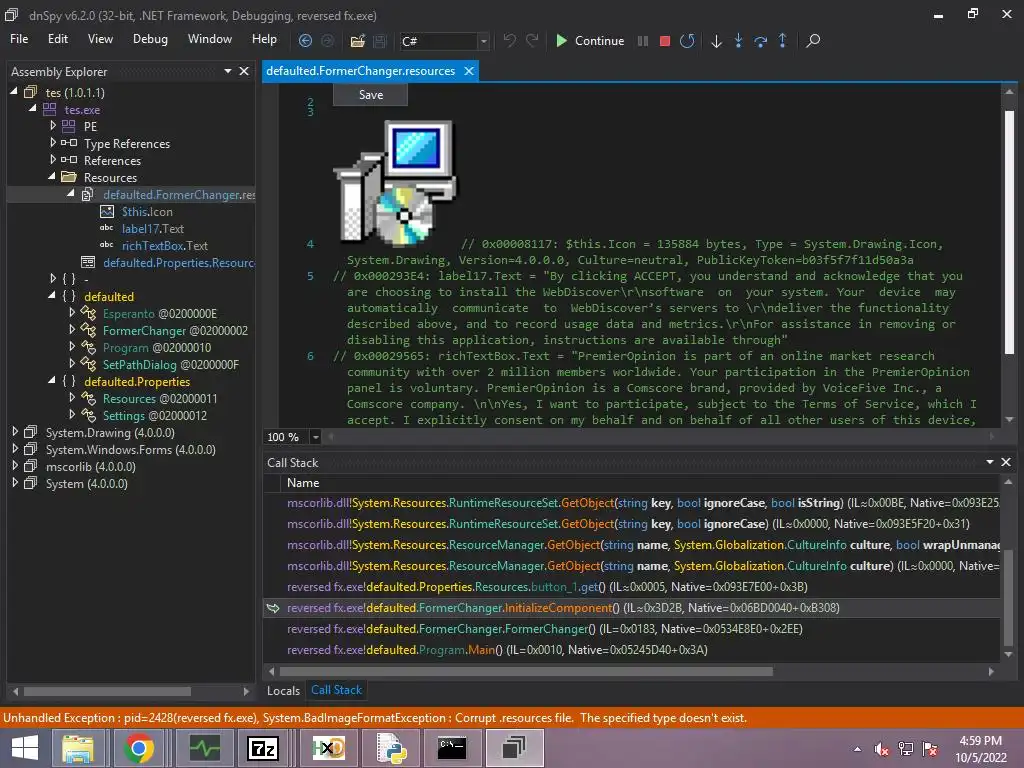Screen dimensions: 1024x768
Task: Expand Type References node
Action: tap(53, 142)
